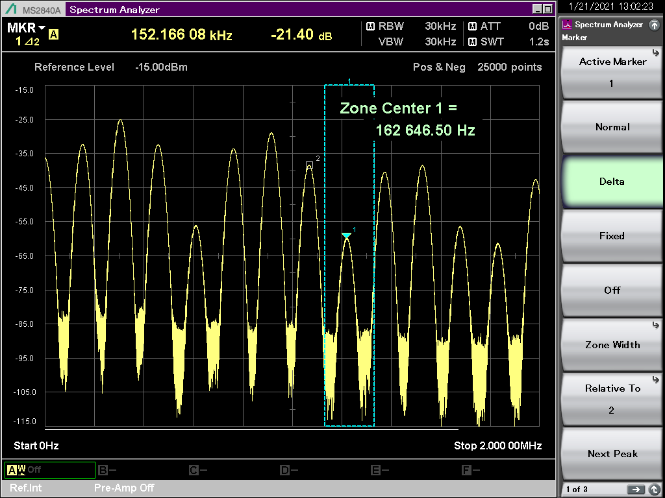Image resolution: width=665 pixels, height=498 pixels.
Task: Click the Start 0Hz frequency label
Action: tap(36, 446)
